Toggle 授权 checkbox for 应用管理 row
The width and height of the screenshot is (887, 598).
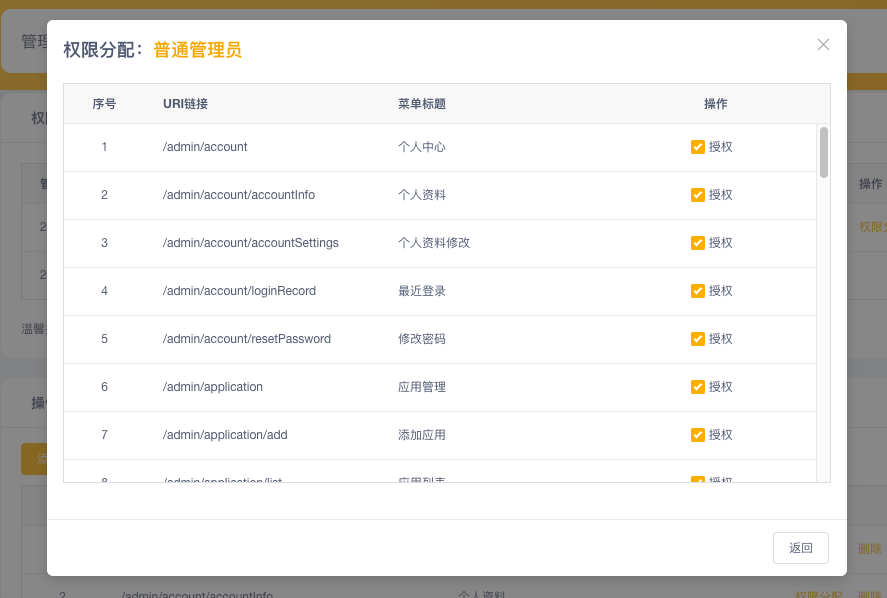tap(698, 387)
